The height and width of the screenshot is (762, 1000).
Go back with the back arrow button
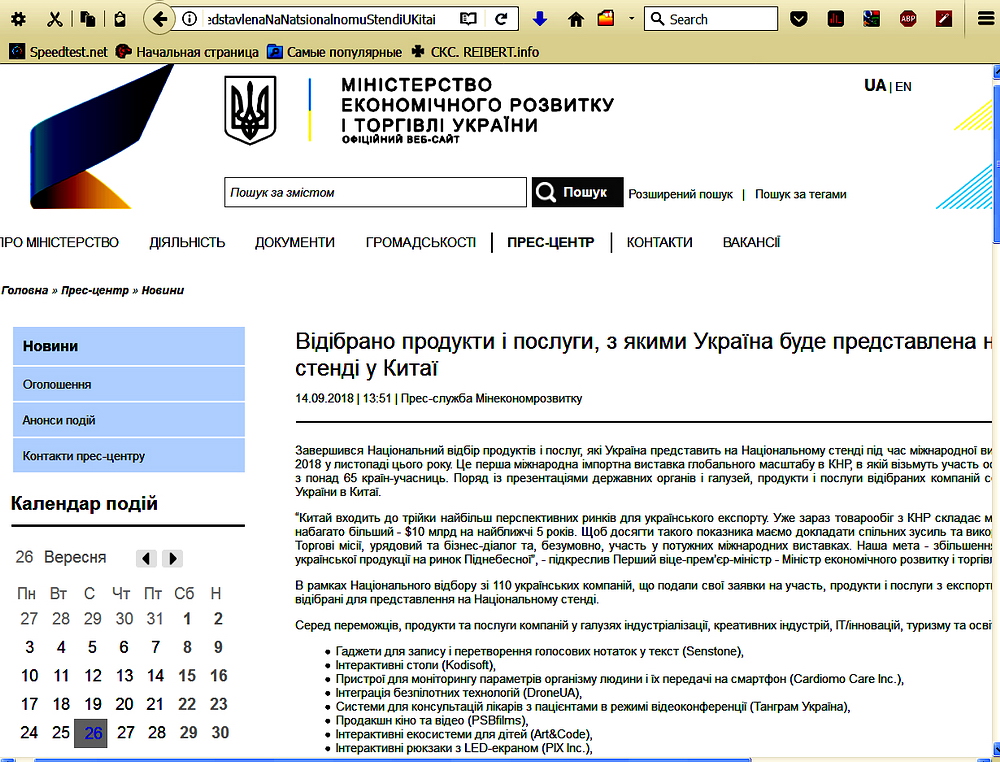pos(159,19)
